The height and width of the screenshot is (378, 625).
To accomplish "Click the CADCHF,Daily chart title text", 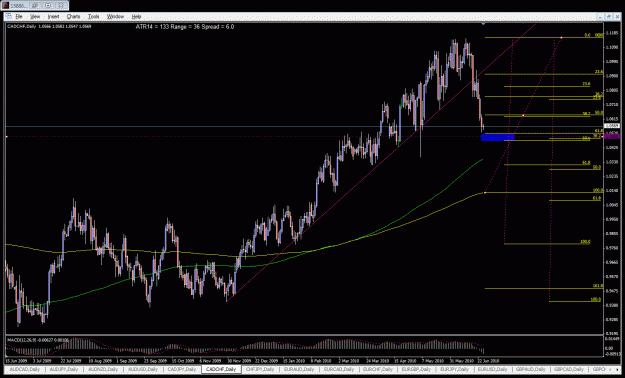I will pos(22,27).
